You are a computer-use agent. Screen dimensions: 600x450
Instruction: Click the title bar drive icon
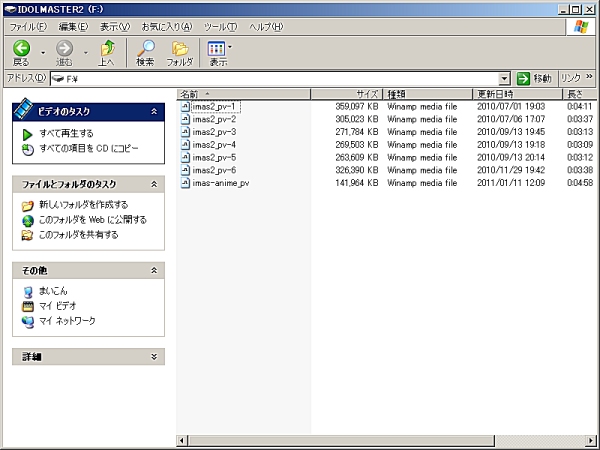pyautogui.click(x=10, y=9)
